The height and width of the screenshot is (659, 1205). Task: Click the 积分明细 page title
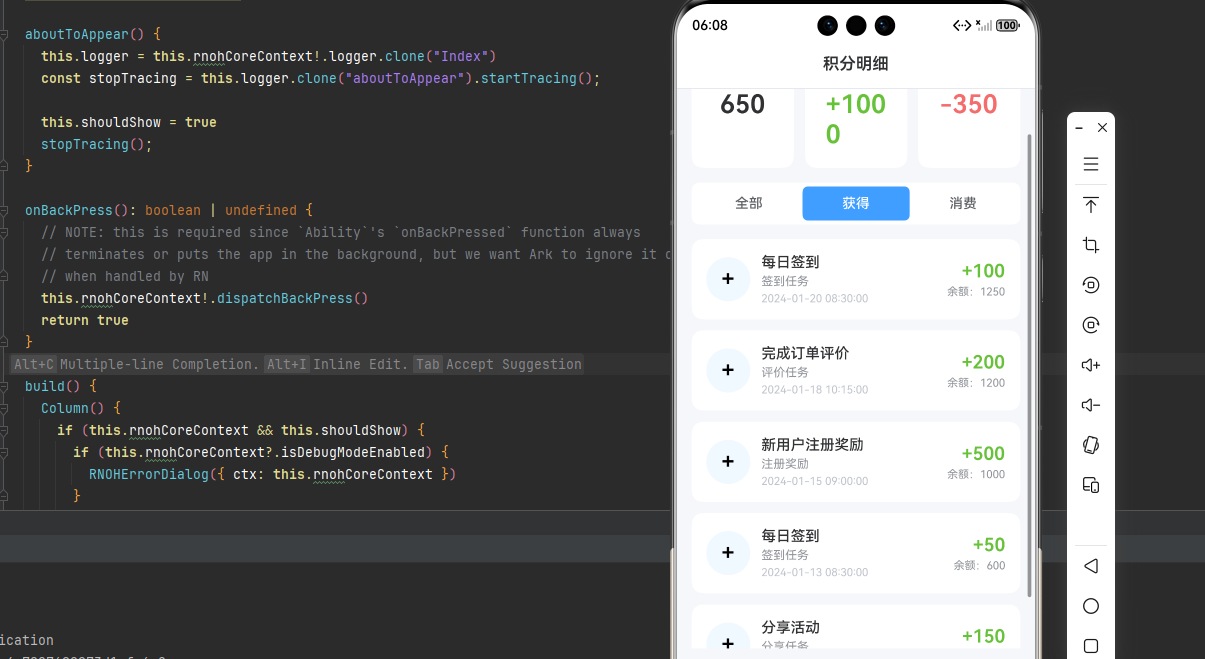[856, 64]
